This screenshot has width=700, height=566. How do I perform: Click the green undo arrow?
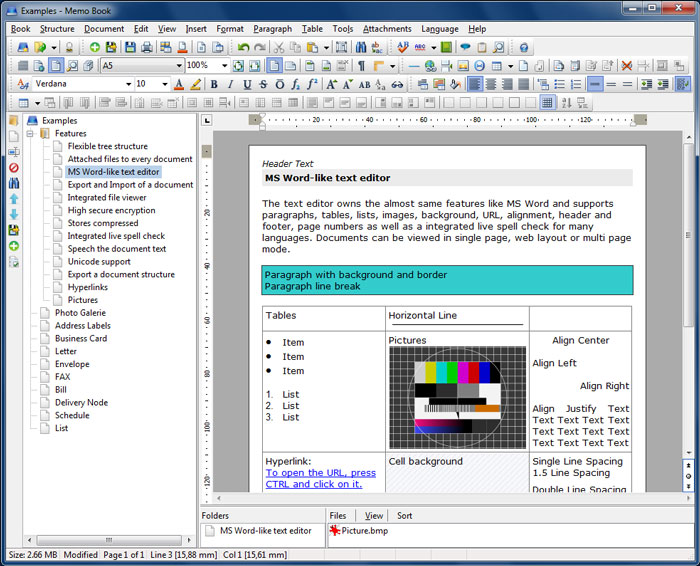[243, 47]
